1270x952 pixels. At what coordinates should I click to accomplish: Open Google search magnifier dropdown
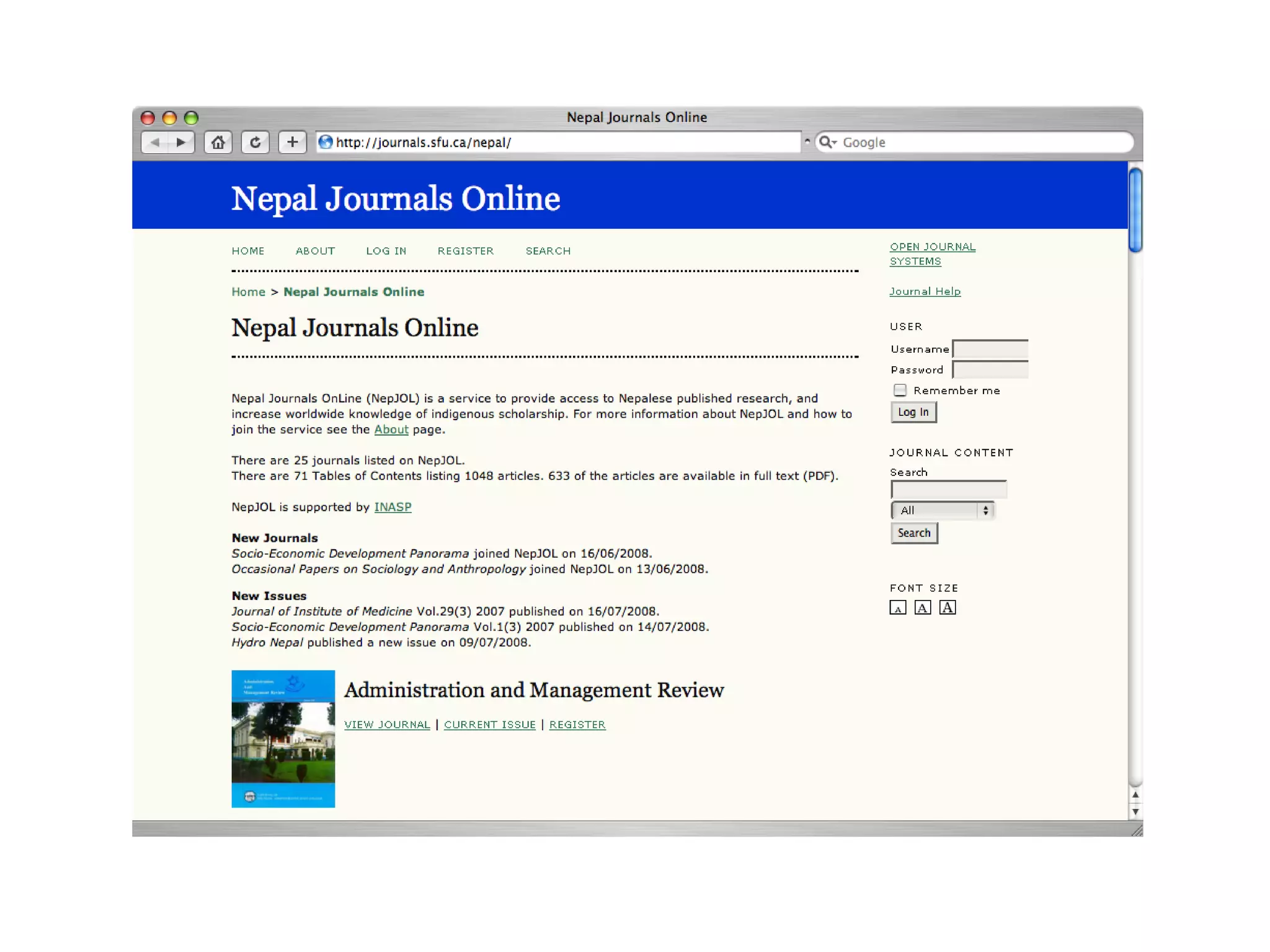tap(827, 143)
